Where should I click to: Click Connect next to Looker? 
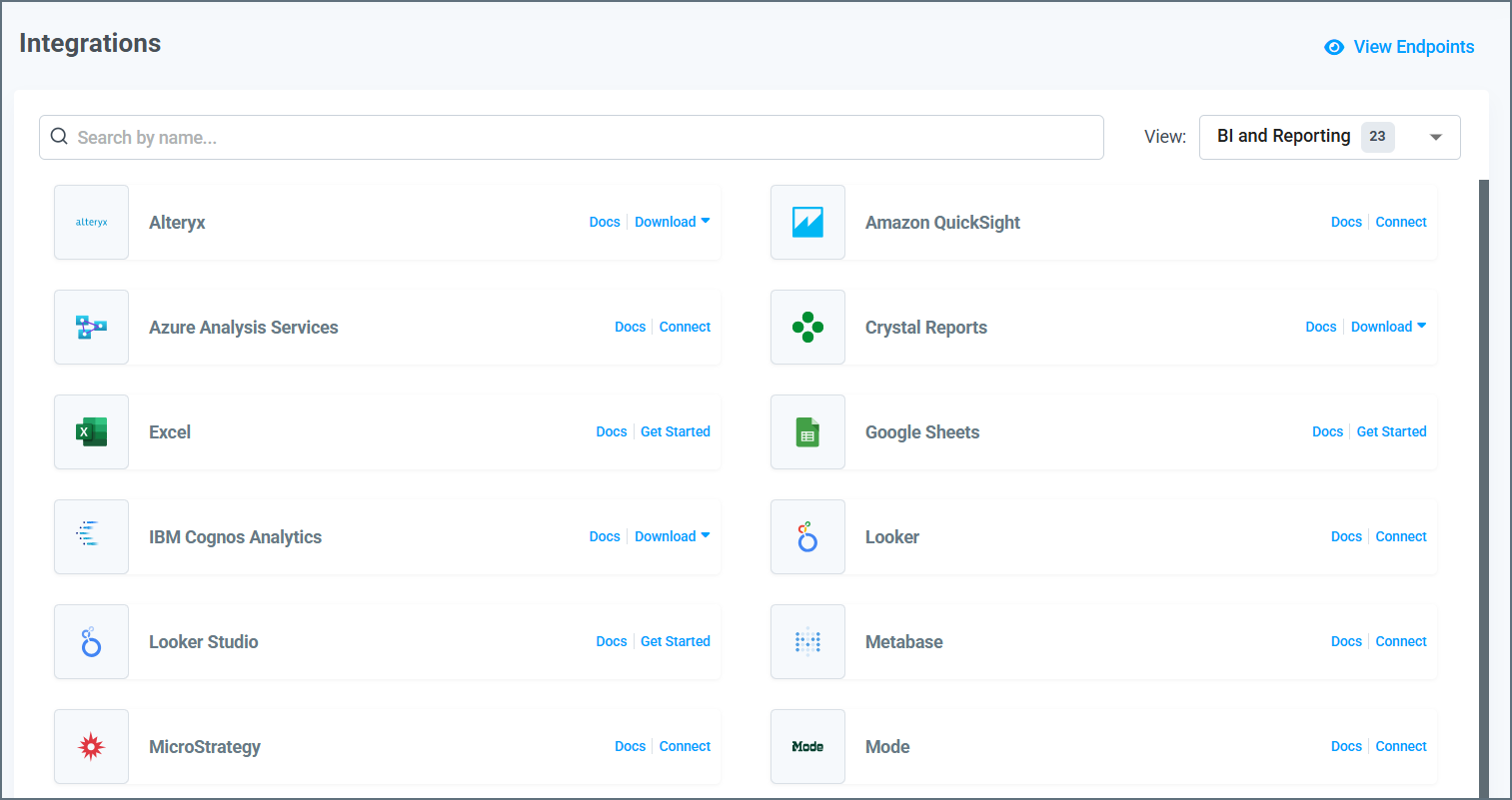1401,536
